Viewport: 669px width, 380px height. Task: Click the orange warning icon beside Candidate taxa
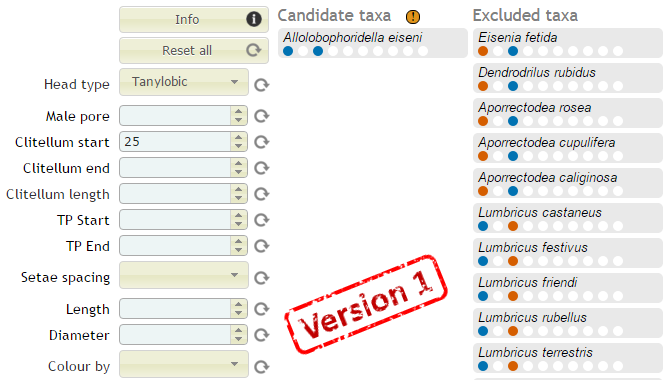[413, 17]
